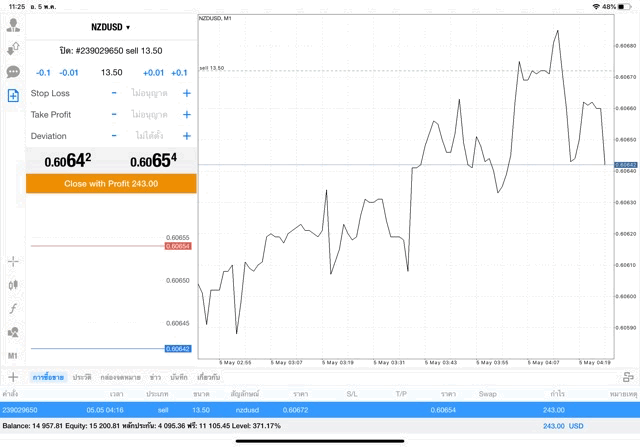Open the กล่องจดหมาย mailbox tab

coord(120,377)
